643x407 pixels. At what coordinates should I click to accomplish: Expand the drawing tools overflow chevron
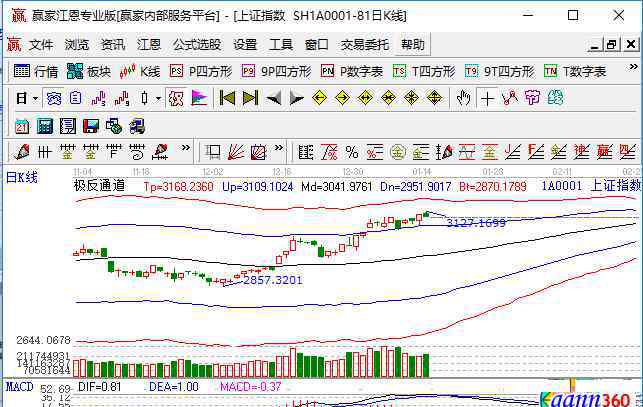[x=186, y=148]
